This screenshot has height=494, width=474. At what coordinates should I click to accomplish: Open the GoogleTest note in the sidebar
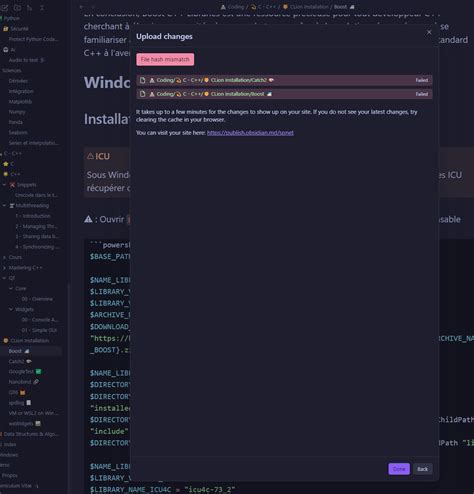tap(25, 372)
